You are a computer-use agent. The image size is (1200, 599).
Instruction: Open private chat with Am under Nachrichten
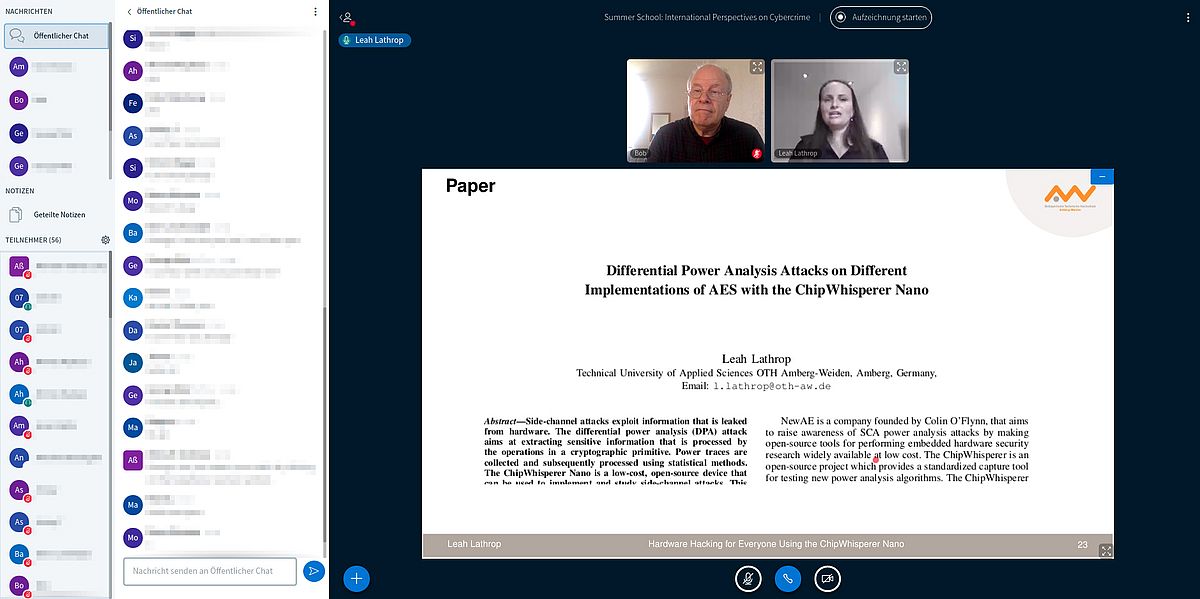click(x=55, y=67)
